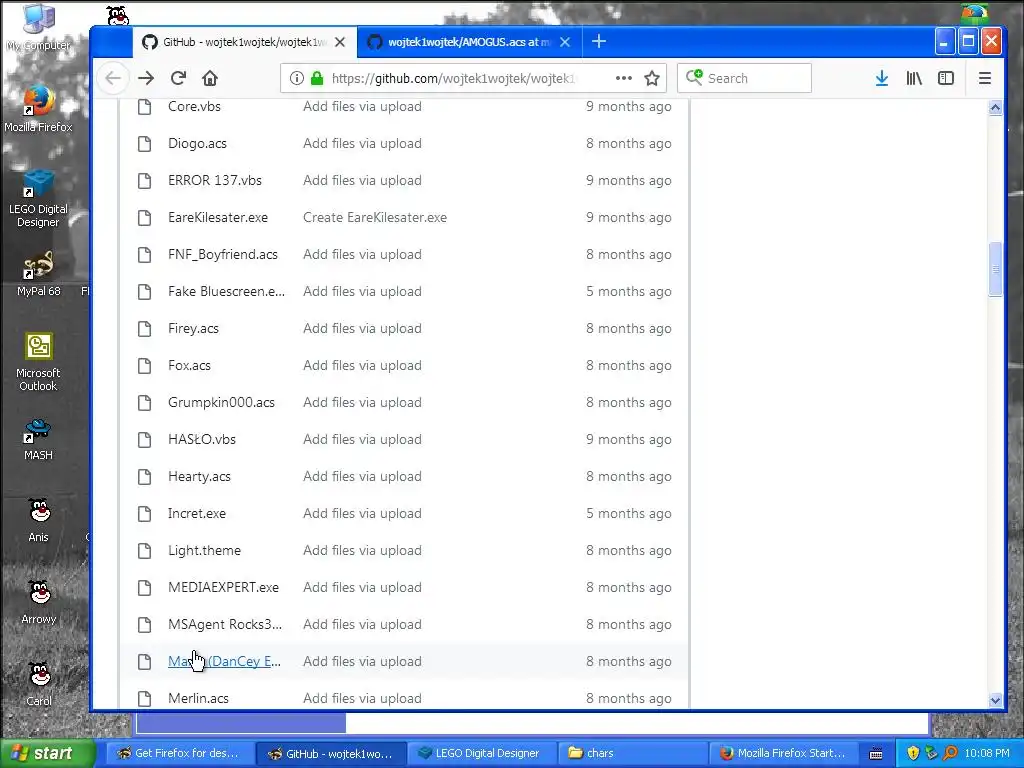This screenshot has height=768, width=1024.
Task: Open Core.vbs file link
Action: (194, 106)
